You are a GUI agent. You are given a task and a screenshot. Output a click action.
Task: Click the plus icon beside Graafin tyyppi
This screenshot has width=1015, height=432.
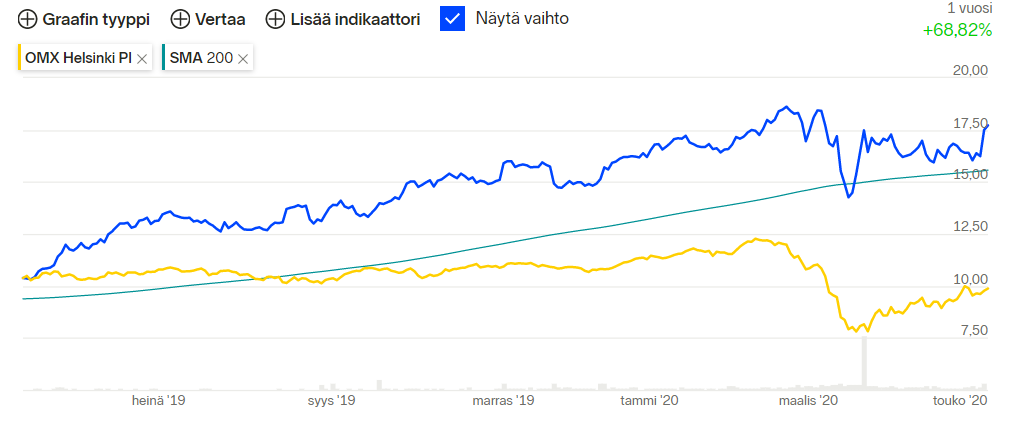pos(28,19)
